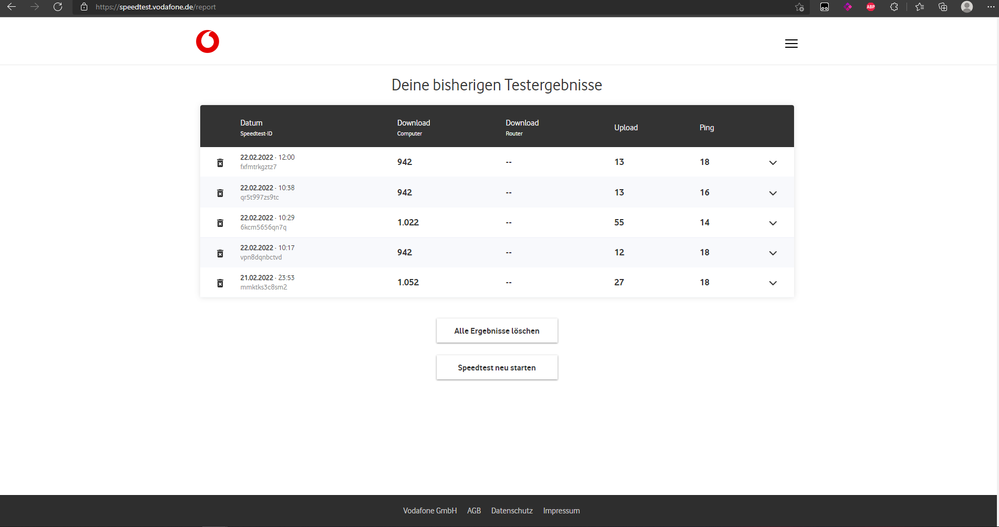Open the browser profile avatar

click(967, 7)
